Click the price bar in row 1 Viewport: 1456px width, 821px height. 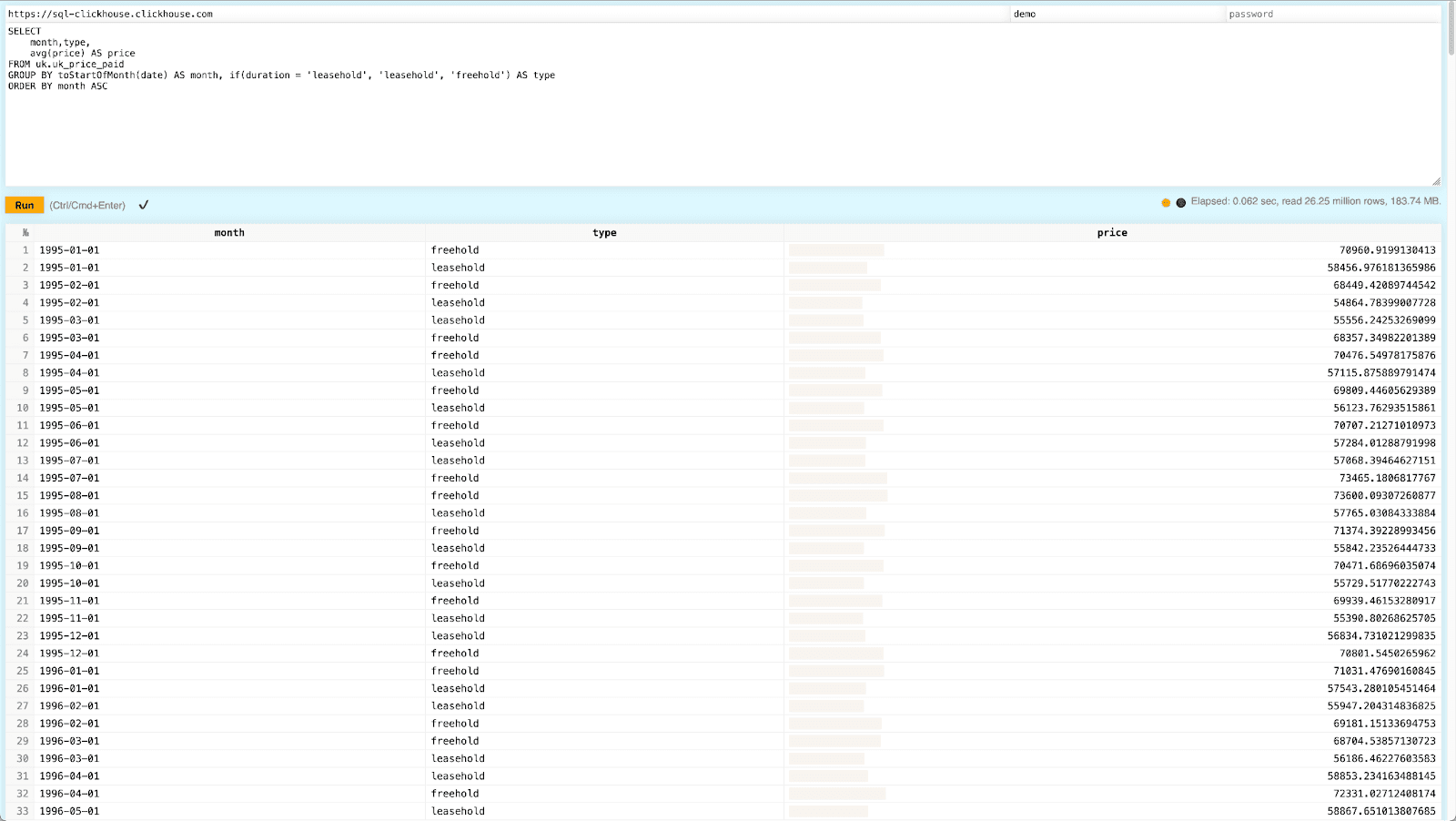click(836, 250)
